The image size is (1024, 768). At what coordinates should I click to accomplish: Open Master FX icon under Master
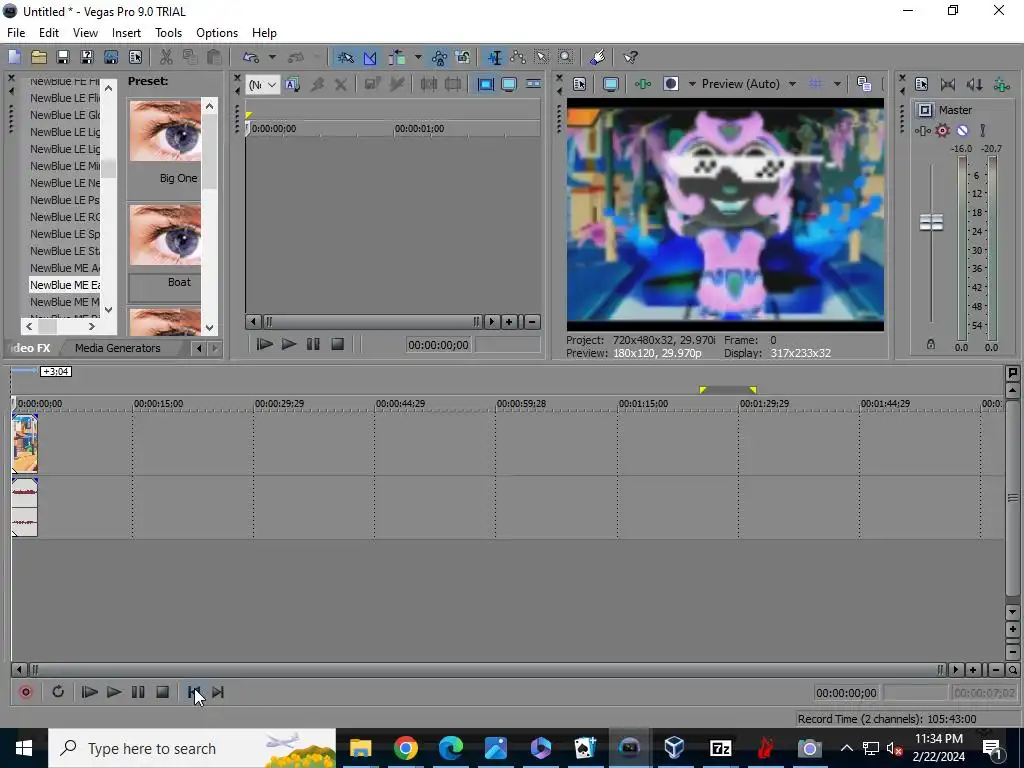click(x=923, y=131)
